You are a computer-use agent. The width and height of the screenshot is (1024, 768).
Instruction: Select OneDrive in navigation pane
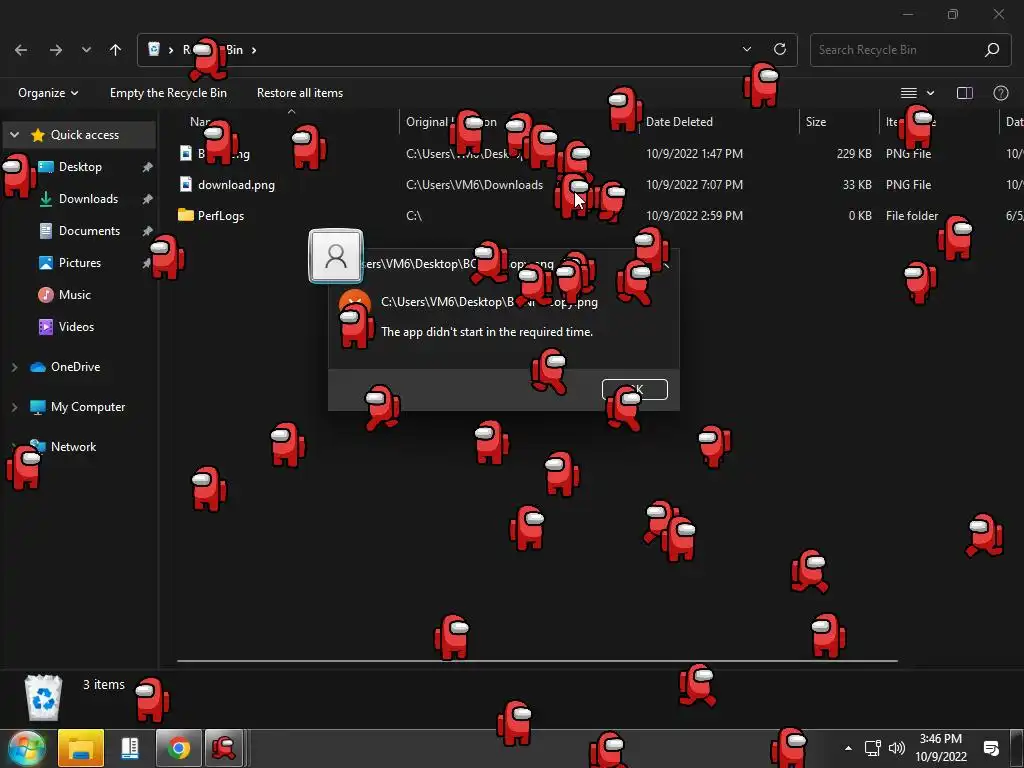(x=75, y=367)
